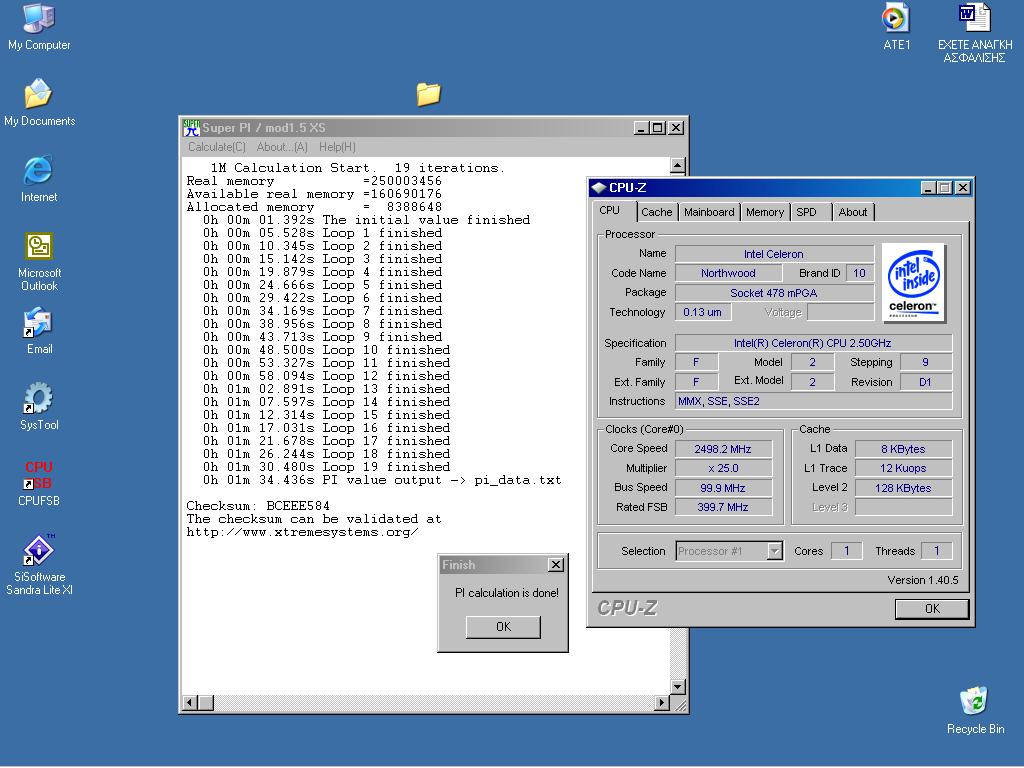This screenshot has height=768, width=1024.
Task: Click the Code Name field 'Northwood'
Action: 728,273
